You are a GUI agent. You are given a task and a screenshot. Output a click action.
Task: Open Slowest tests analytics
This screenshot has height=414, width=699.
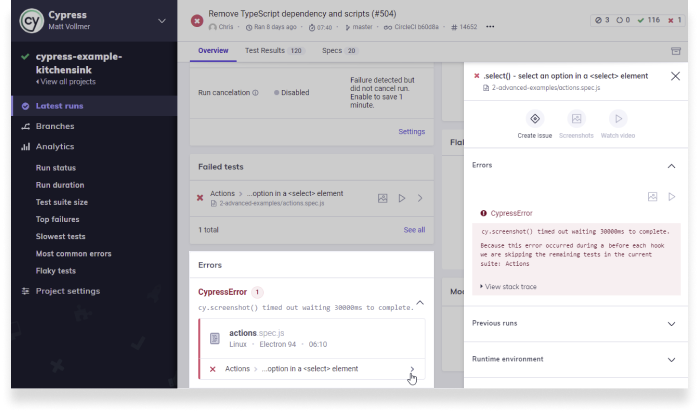pos(60,237)
